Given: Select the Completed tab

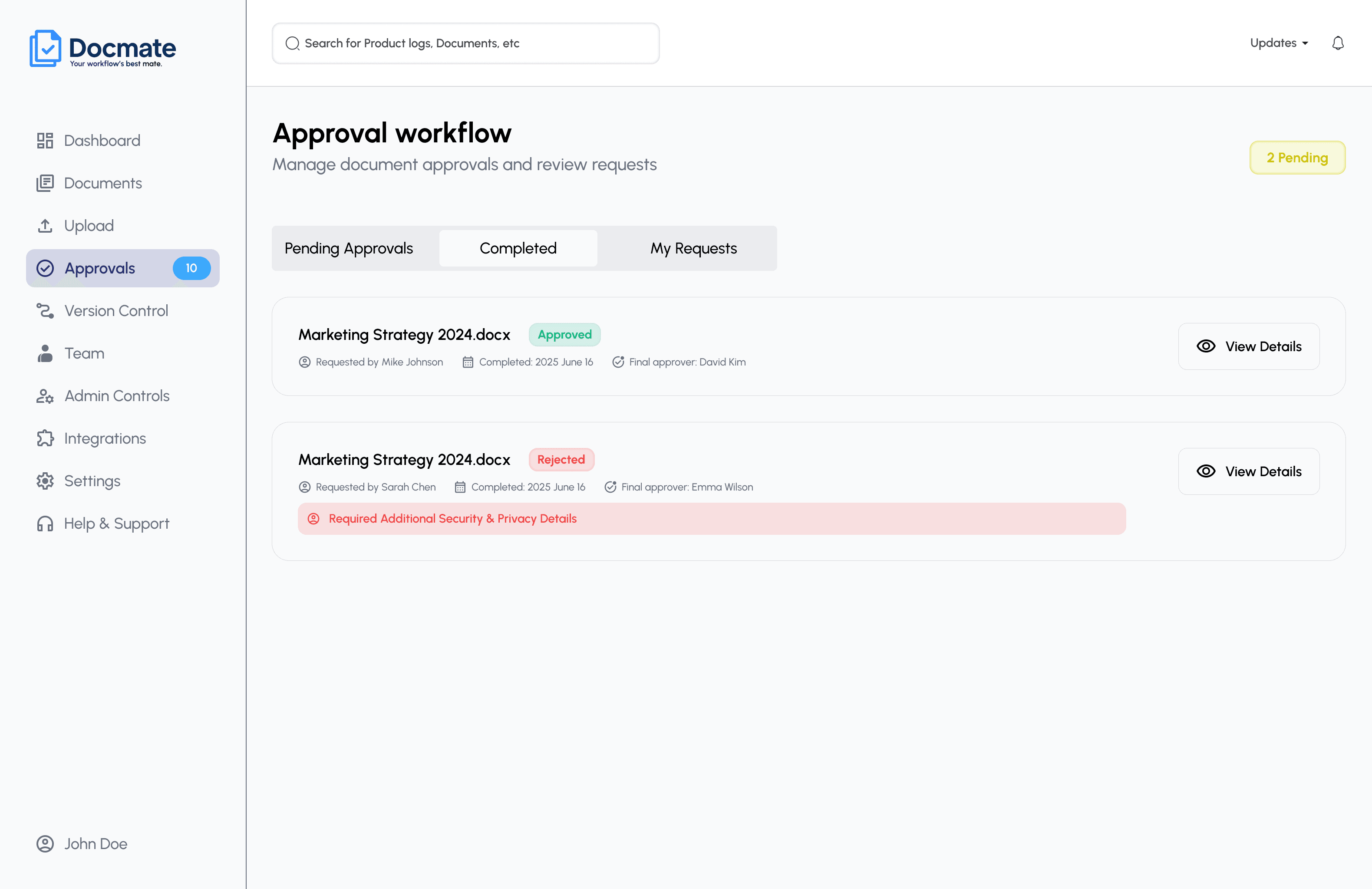Looking at the screenshot, I should pos(518,248).
